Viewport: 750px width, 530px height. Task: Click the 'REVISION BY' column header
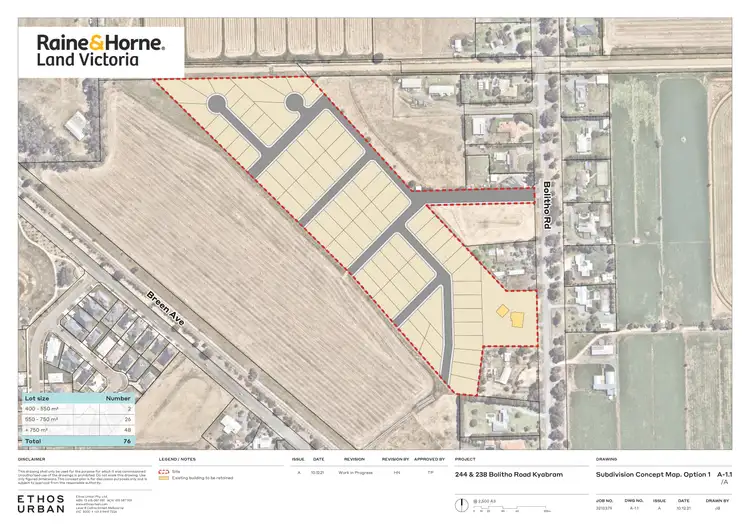pyautogui.click(x=396, y=459)
